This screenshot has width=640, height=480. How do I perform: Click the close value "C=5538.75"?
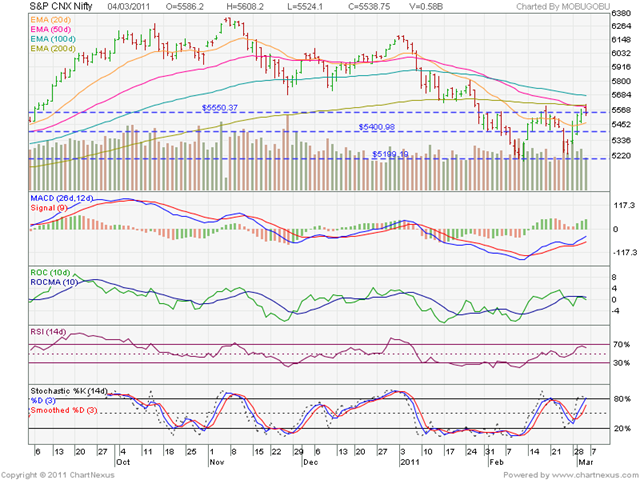coord(369,7)
